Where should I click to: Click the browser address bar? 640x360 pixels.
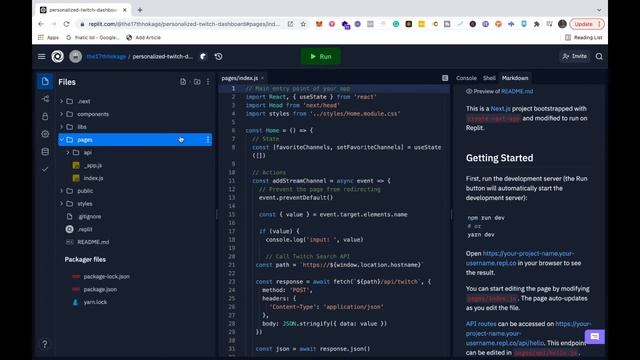[184, 24]
